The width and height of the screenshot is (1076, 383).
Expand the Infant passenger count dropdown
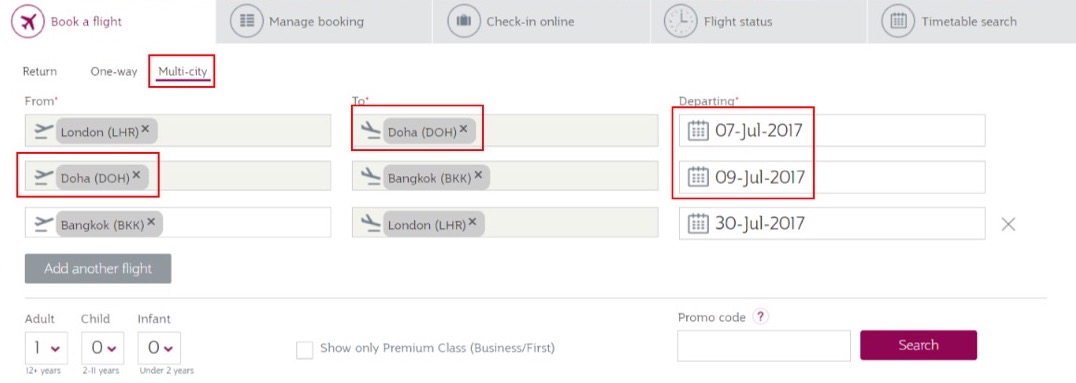pos(159,348)
